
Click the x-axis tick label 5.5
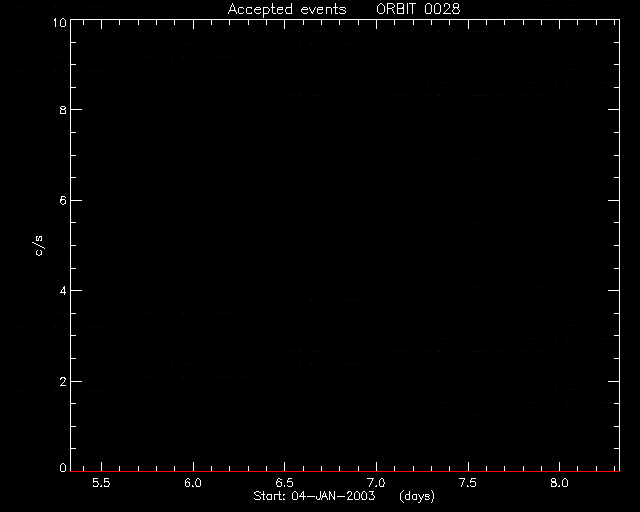pos(101,483)
